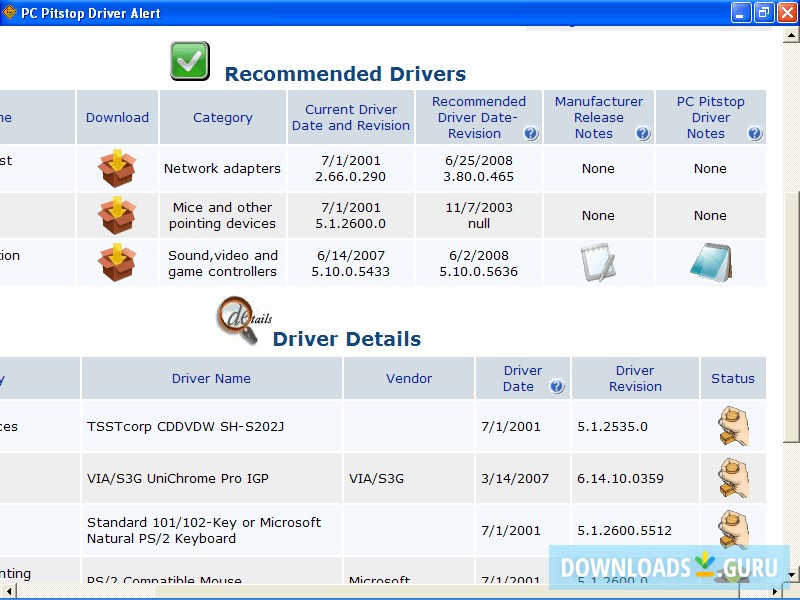The height and width of the screenshot is (600, 800).
Task: Download the Network adapters driver update
Action: pos(117,168)
